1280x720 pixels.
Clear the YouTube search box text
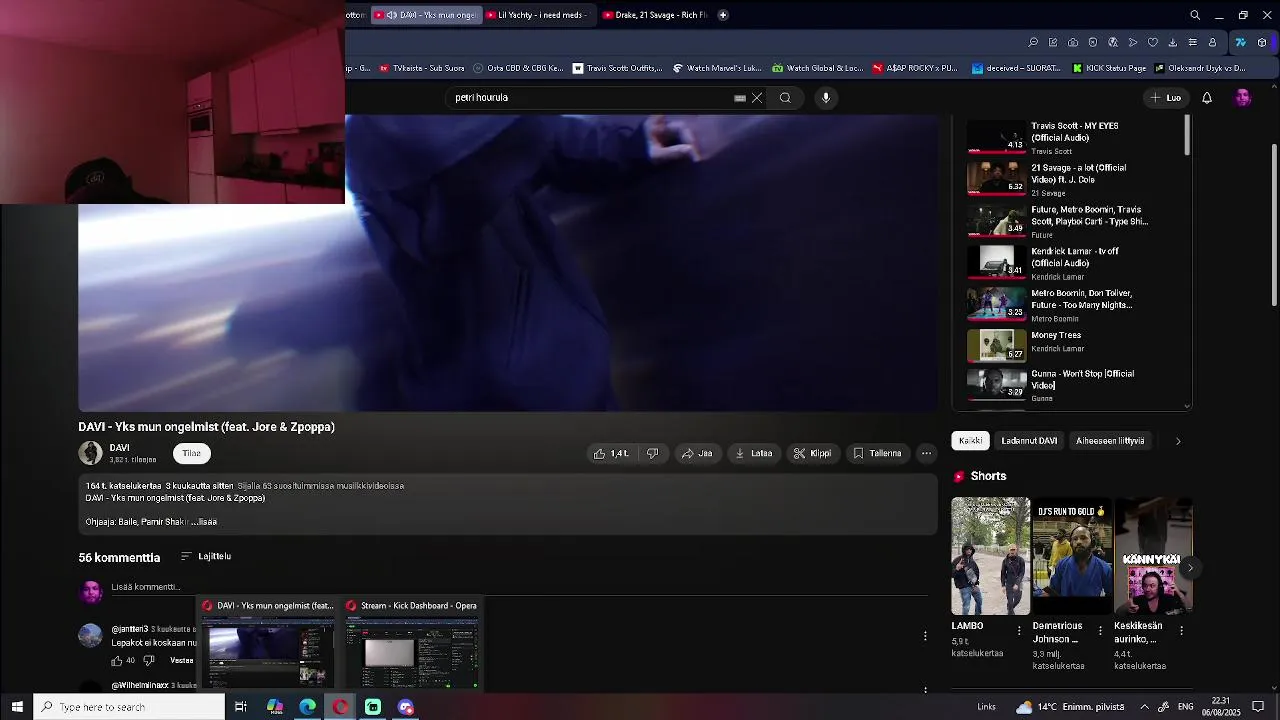[757, 98]
